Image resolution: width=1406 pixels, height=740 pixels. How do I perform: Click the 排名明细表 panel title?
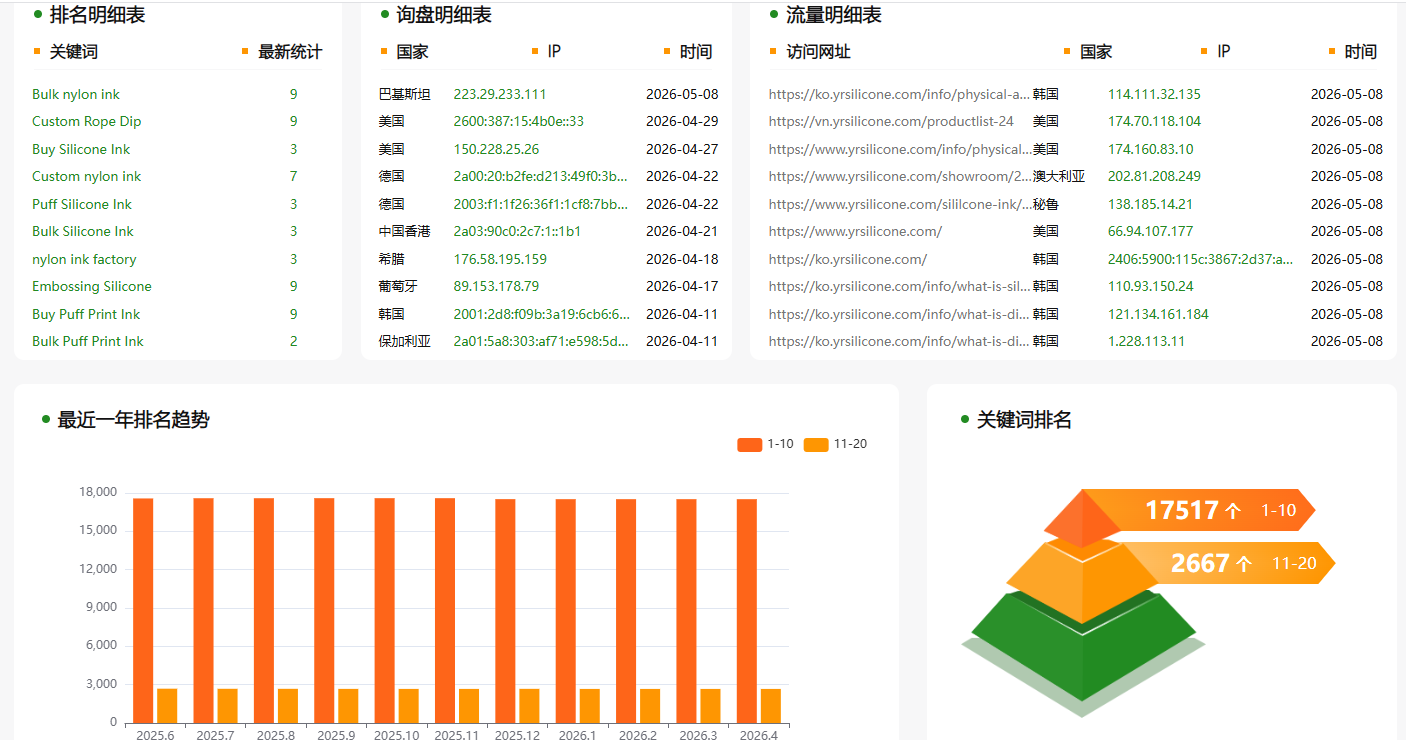tap(98, 15)
